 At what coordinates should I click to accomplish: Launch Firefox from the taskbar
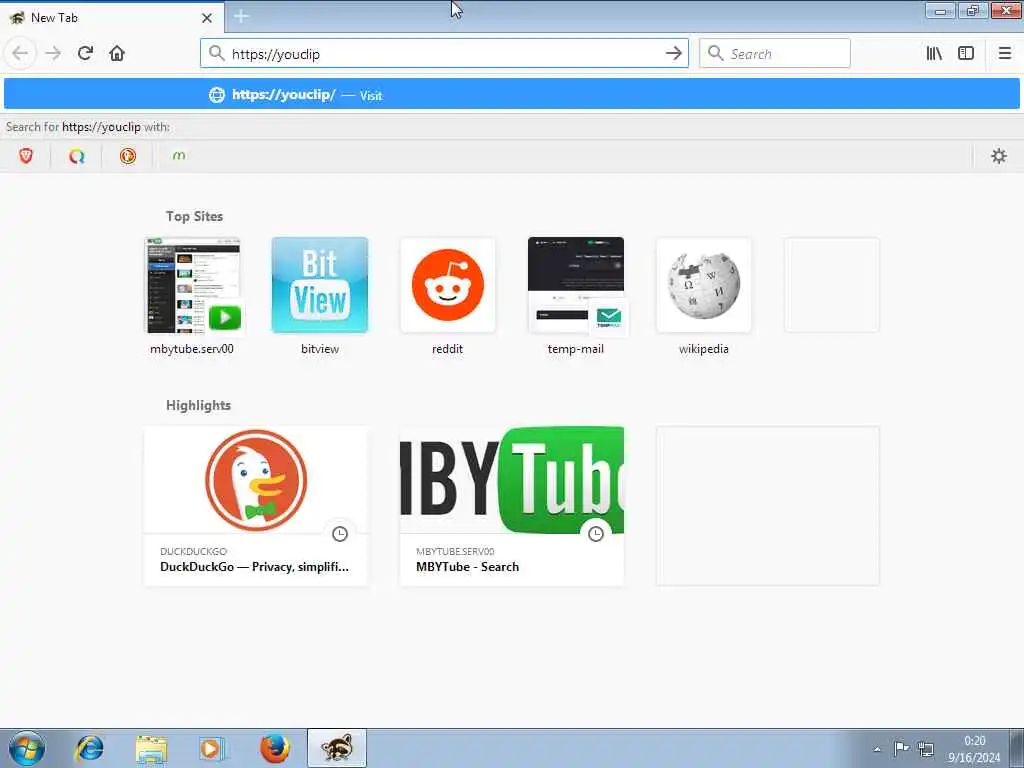tap(275, 748)
